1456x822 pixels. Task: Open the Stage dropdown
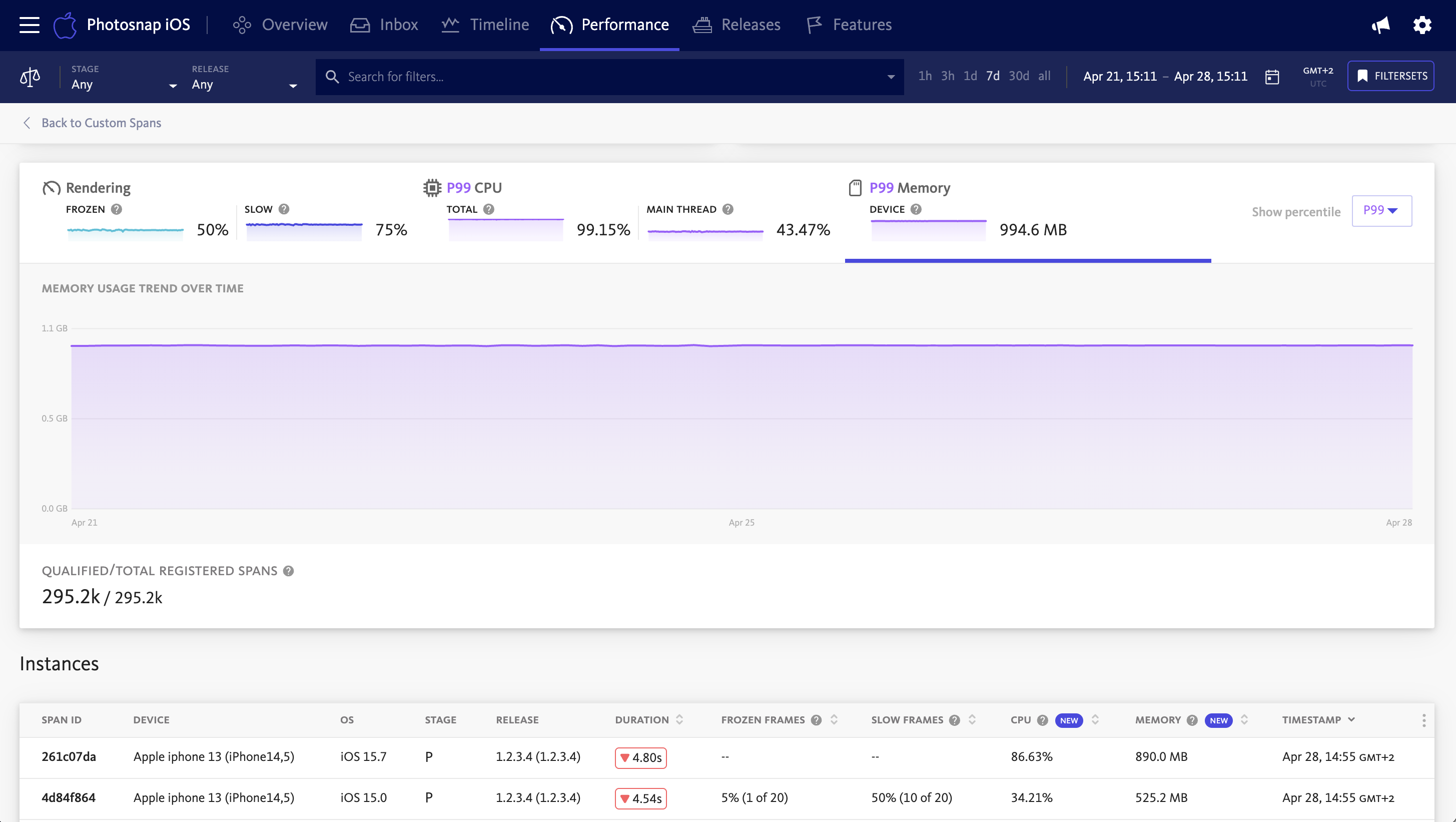coord(124,78)
